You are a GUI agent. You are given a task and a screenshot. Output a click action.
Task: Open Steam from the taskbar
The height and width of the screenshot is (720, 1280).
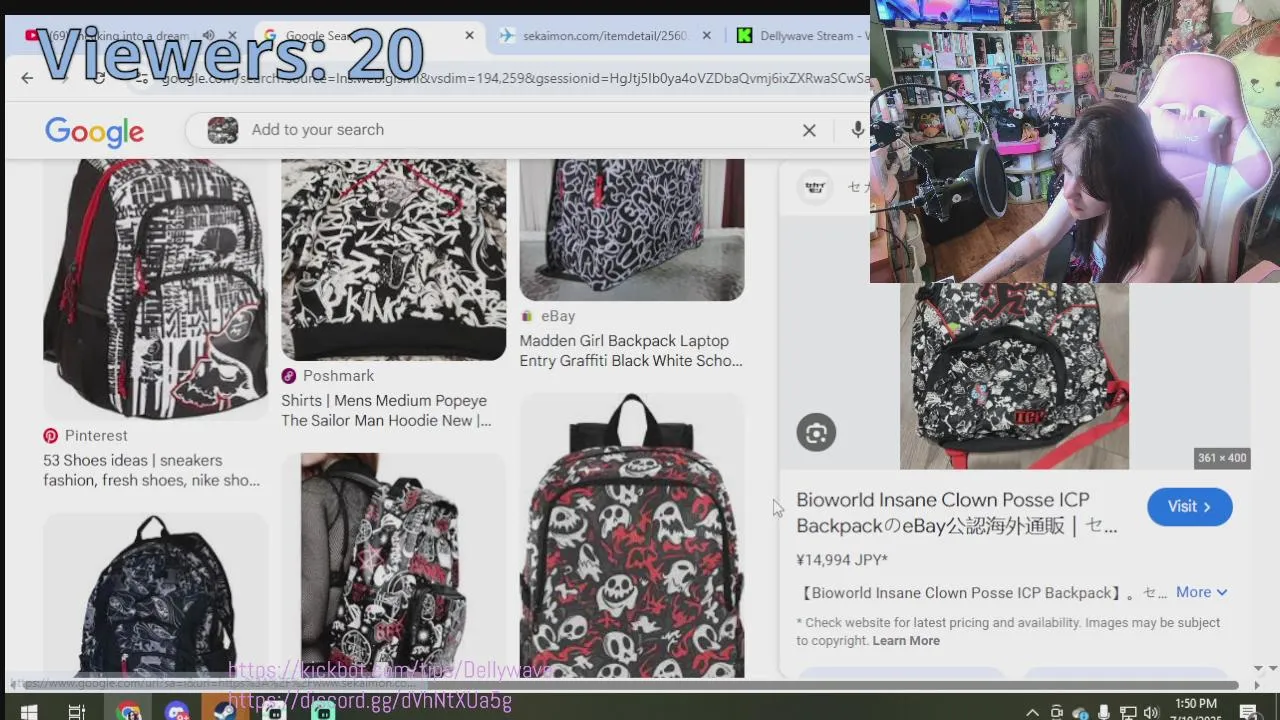click(225, 712)
